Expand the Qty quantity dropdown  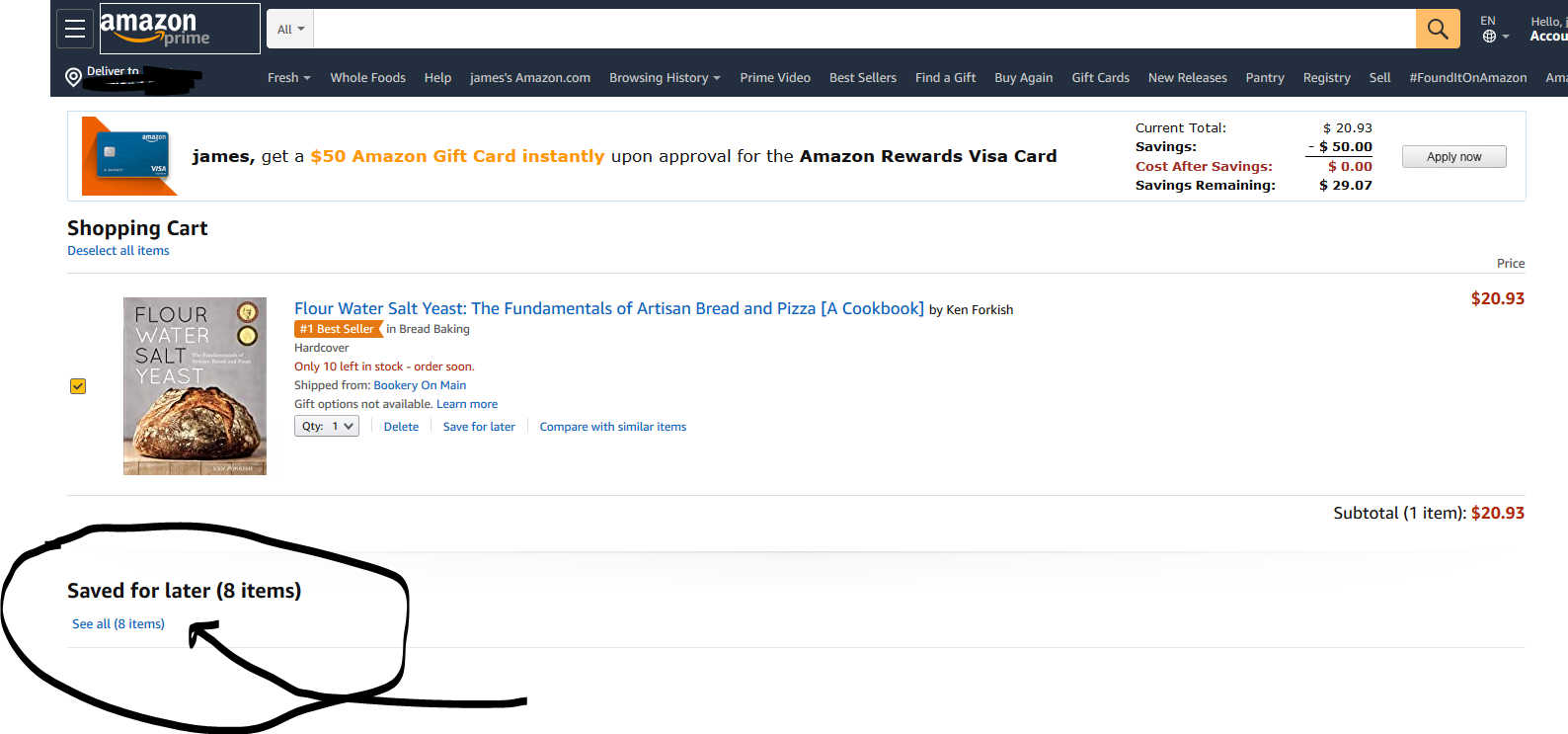[x=327, y=426]
